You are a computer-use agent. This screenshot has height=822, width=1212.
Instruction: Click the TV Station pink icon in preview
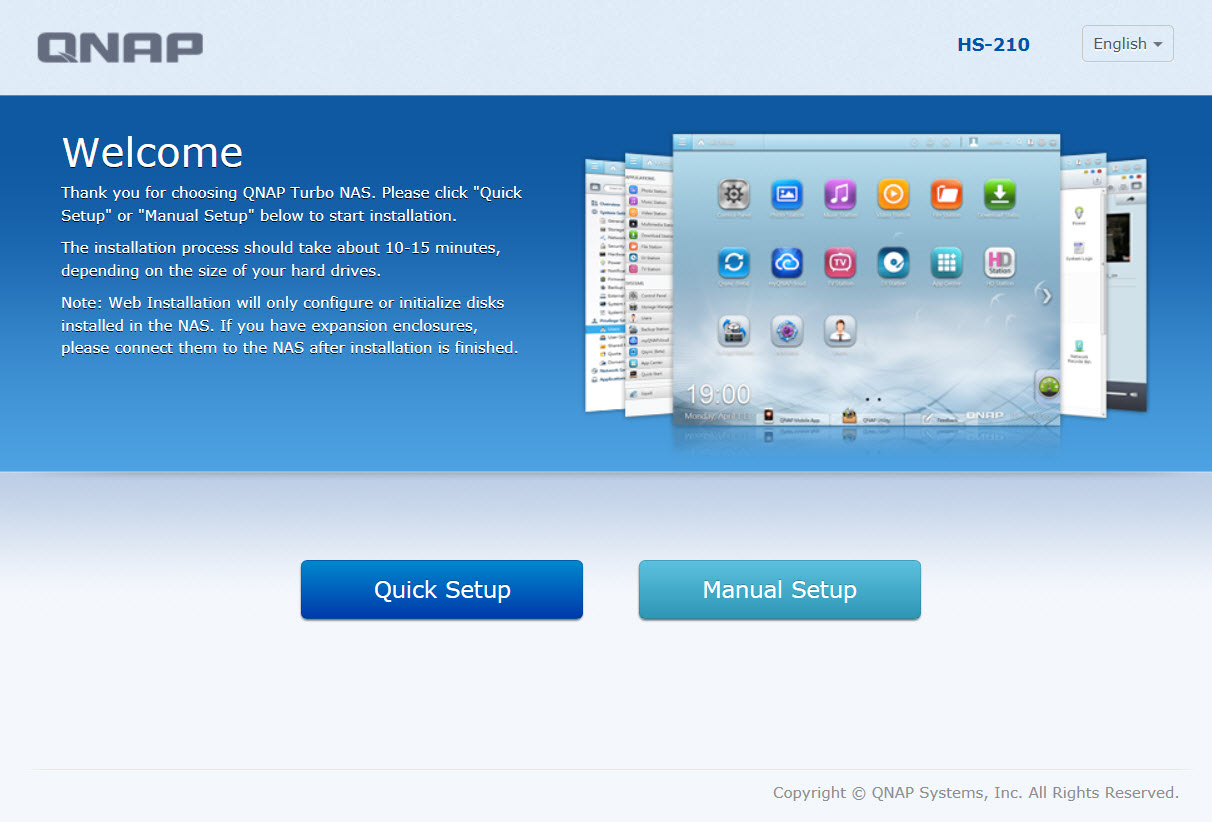click(x=840, y=263)
